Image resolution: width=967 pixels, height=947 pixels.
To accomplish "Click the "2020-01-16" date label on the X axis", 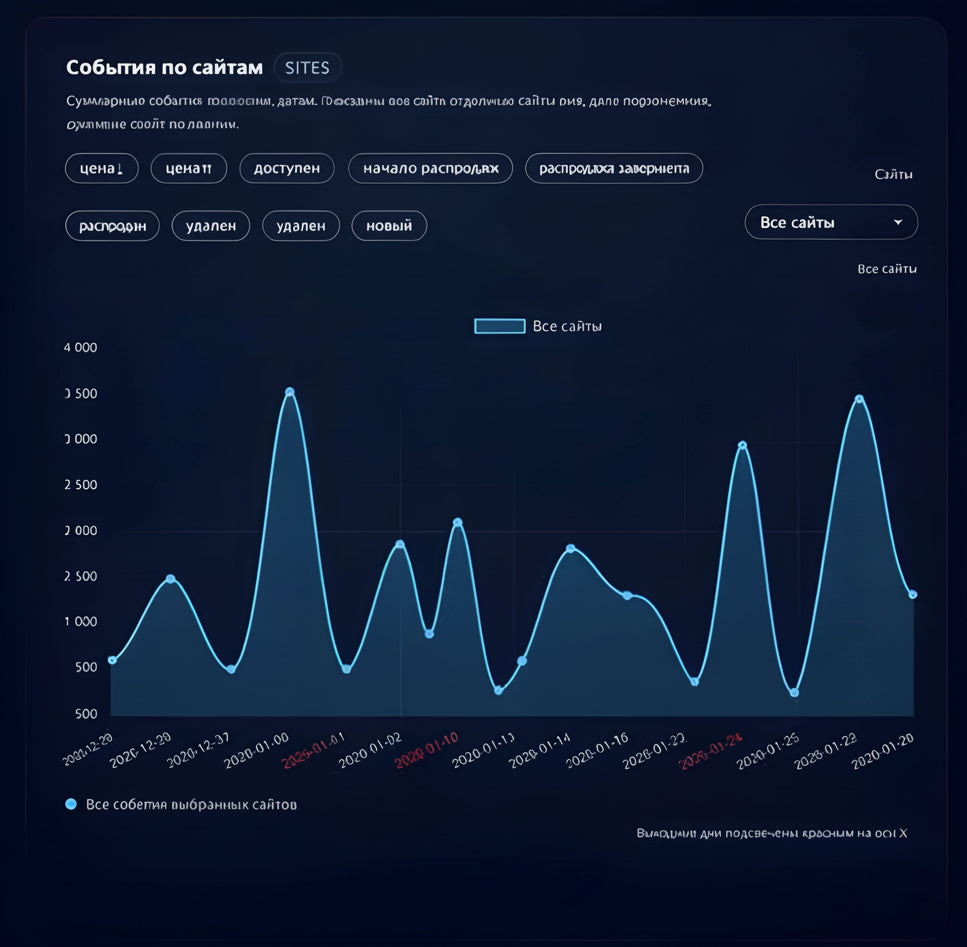I will click(598, 751).
